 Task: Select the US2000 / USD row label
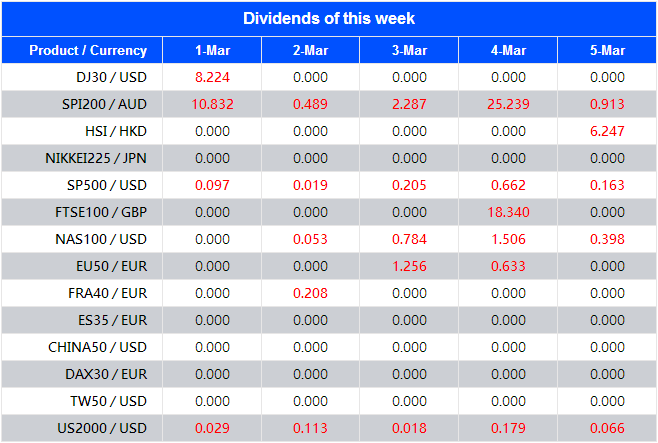[x=102, y=428]
